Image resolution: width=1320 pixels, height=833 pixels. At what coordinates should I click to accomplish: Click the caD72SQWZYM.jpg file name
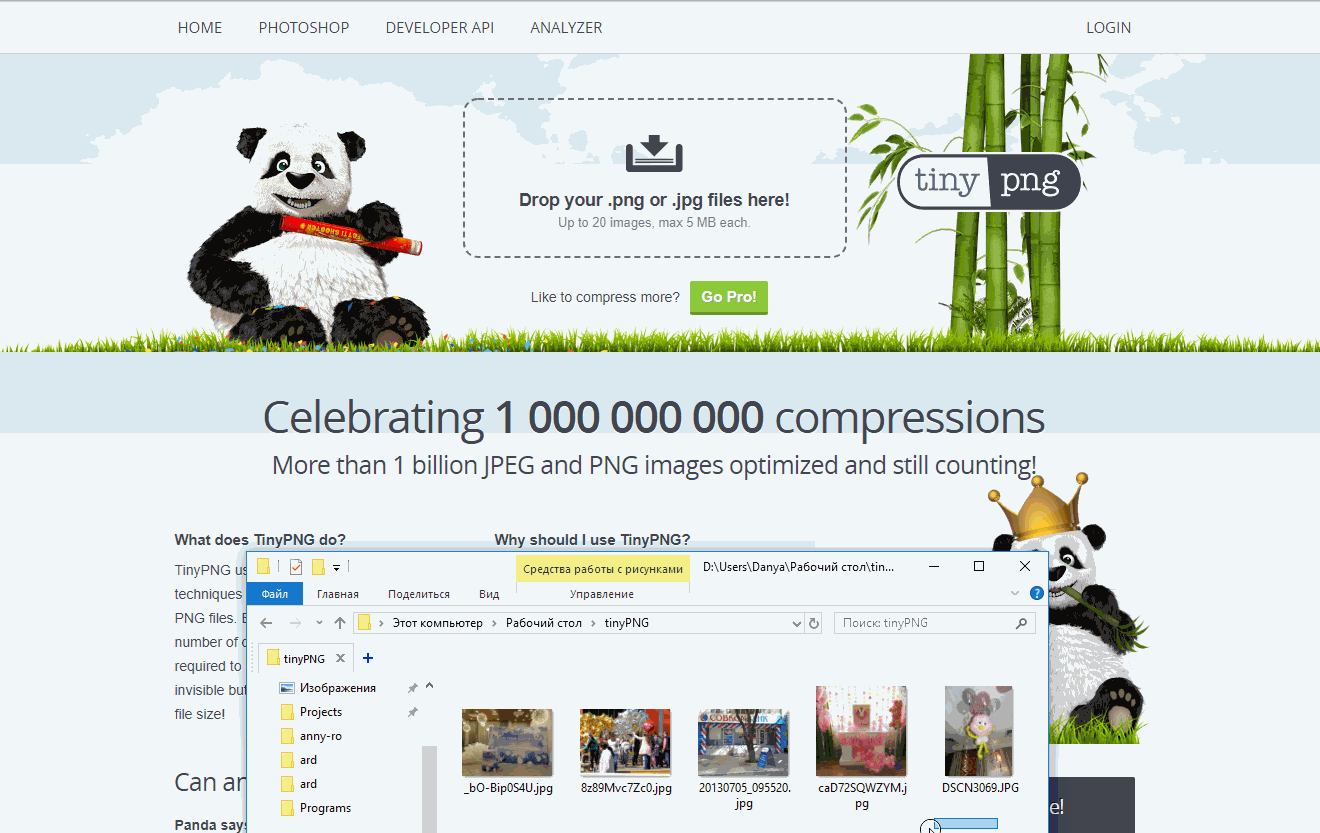coord(862,795)
